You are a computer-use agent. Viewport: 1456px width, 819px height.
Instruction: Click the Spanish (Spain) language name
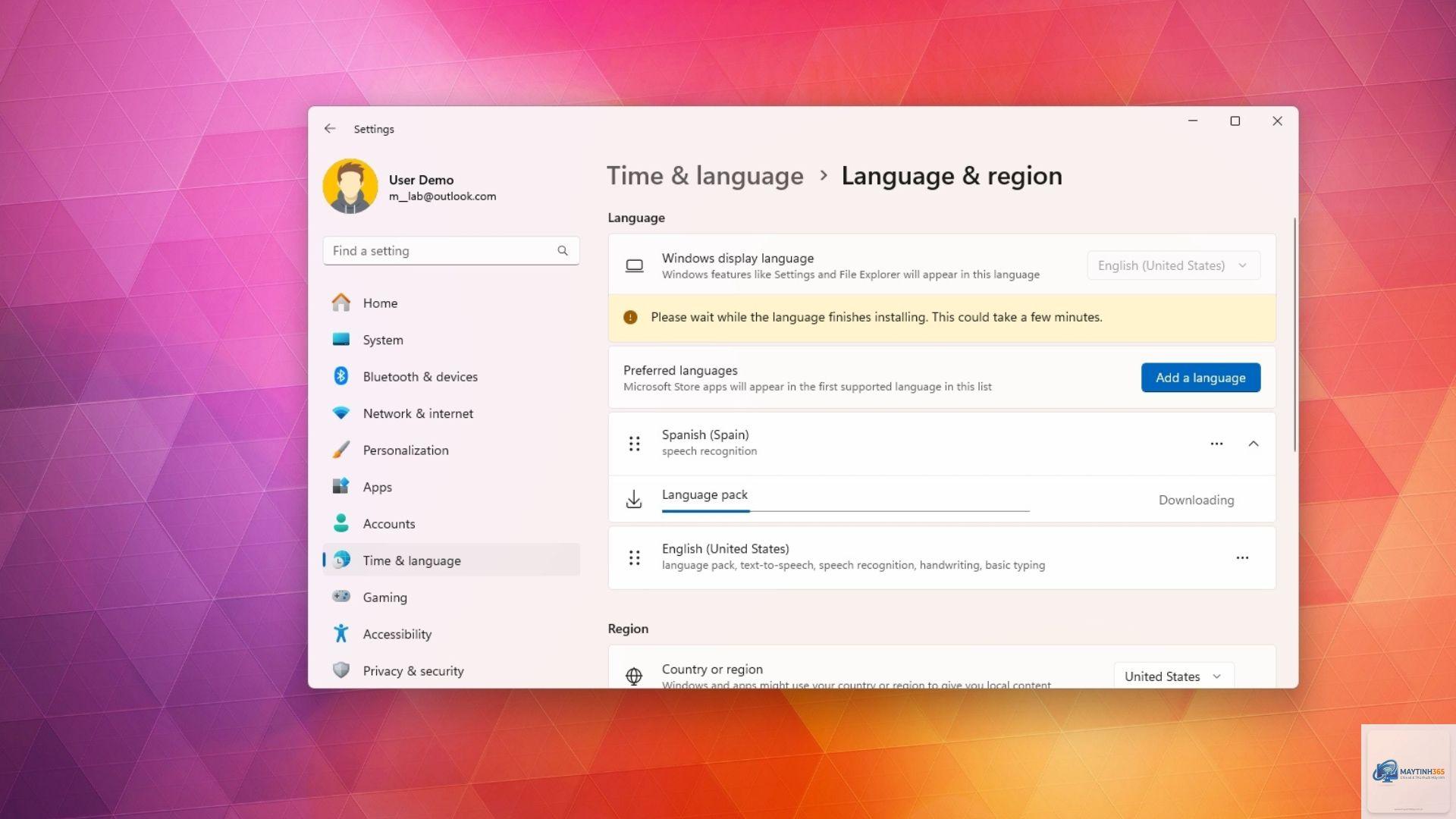(705, 435)
